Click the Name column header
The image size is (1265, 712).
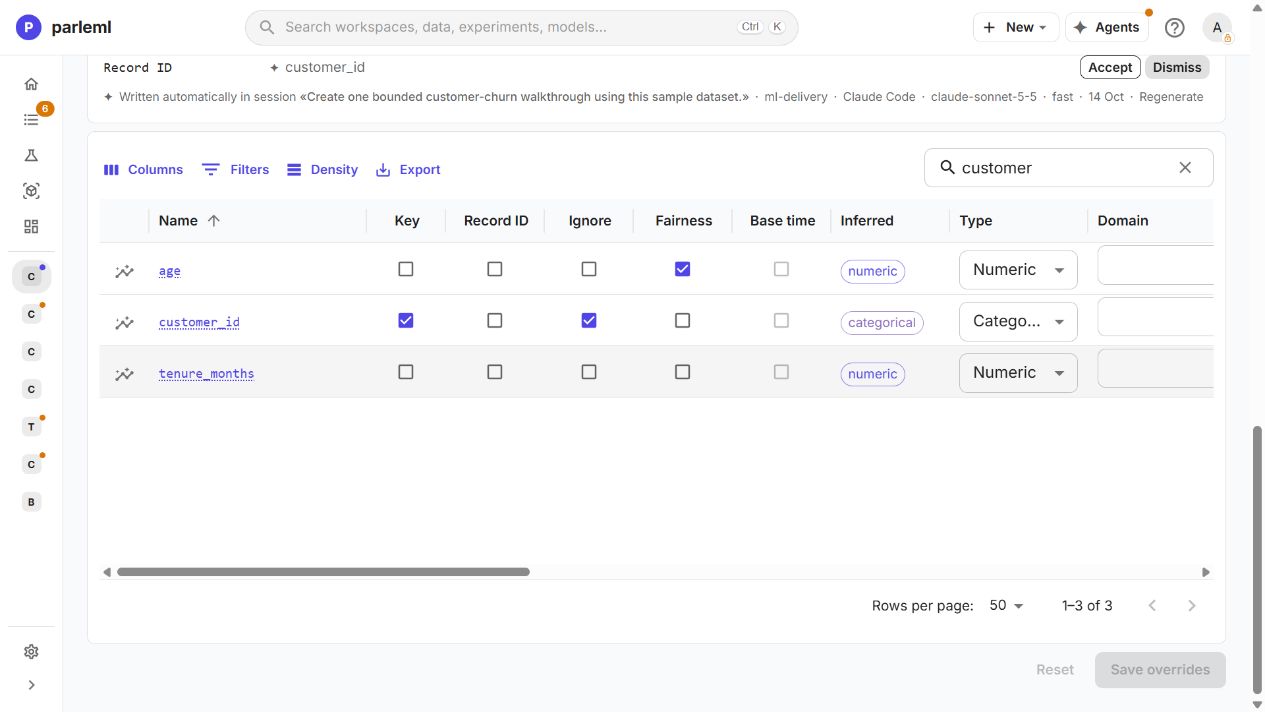click(178, 221)
